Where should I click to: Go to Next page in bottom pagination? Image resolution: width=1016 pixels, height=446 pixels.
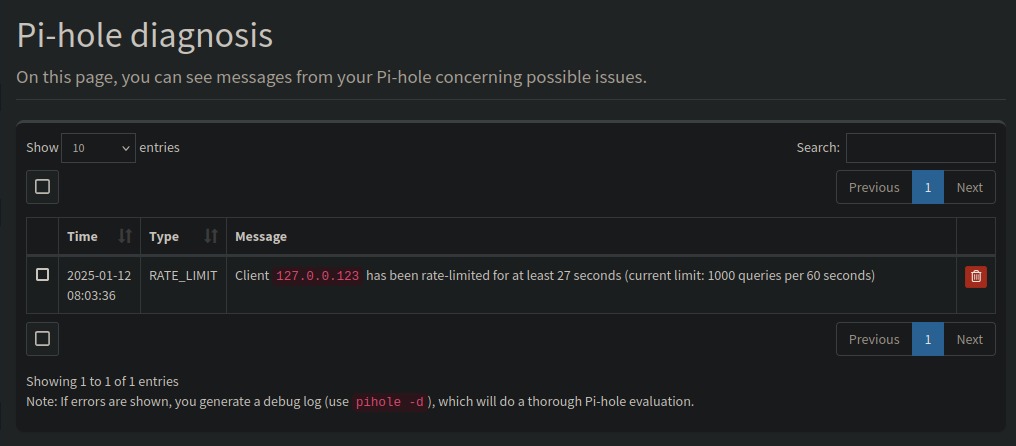pyautogui.click(x=969, y=339)
